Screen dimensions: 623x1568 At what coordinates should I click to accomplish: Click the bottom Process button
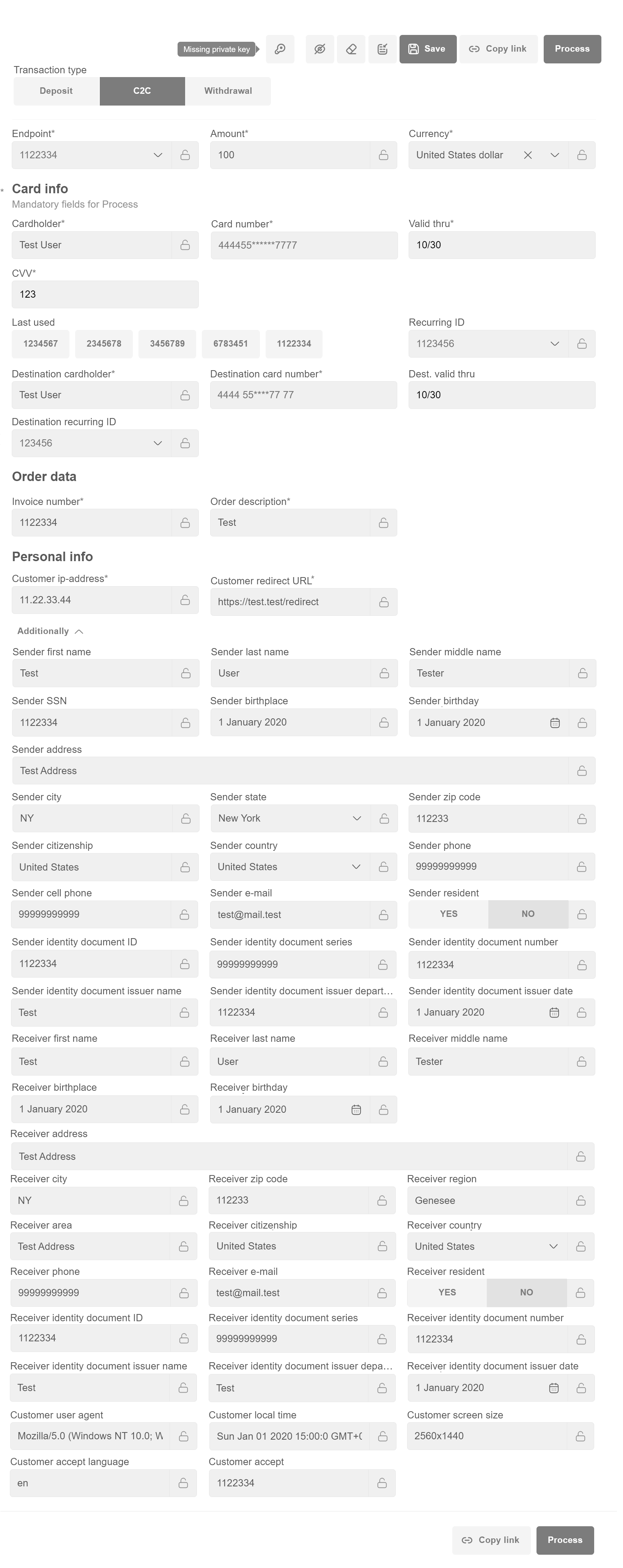565,1540
